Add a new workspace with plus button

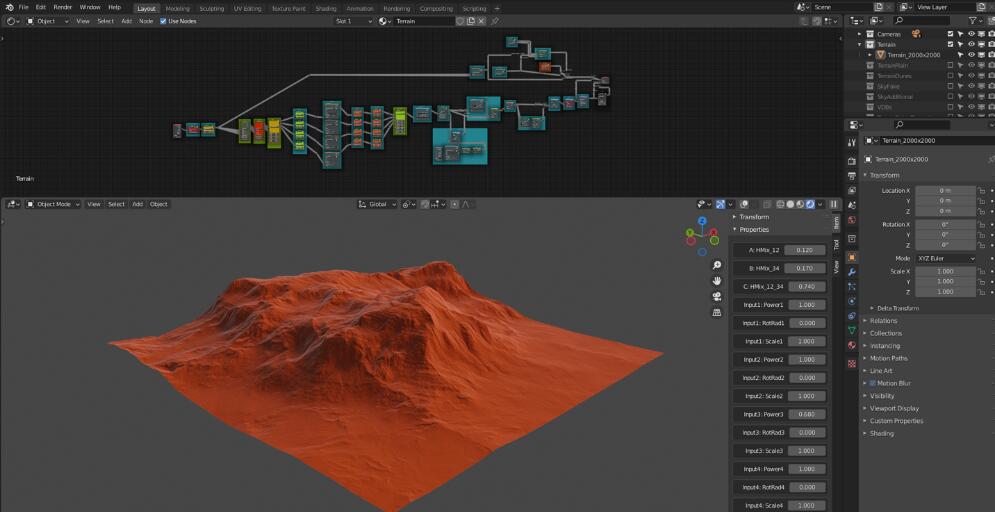point(497,8)
